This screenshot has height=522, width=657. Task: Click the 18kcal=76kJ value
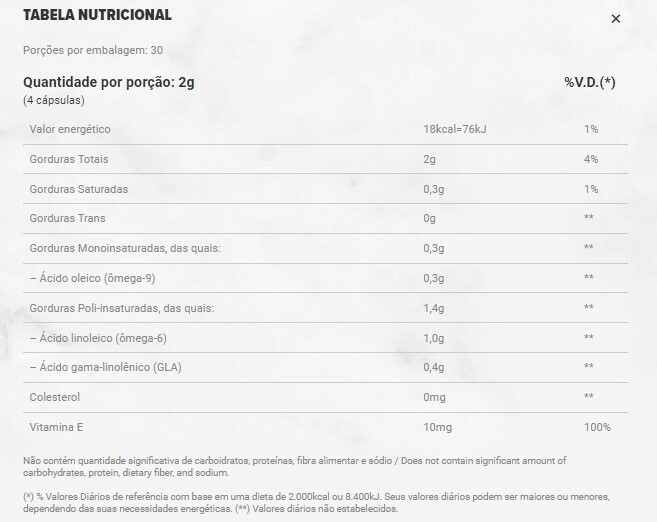(x=455, y=129)
